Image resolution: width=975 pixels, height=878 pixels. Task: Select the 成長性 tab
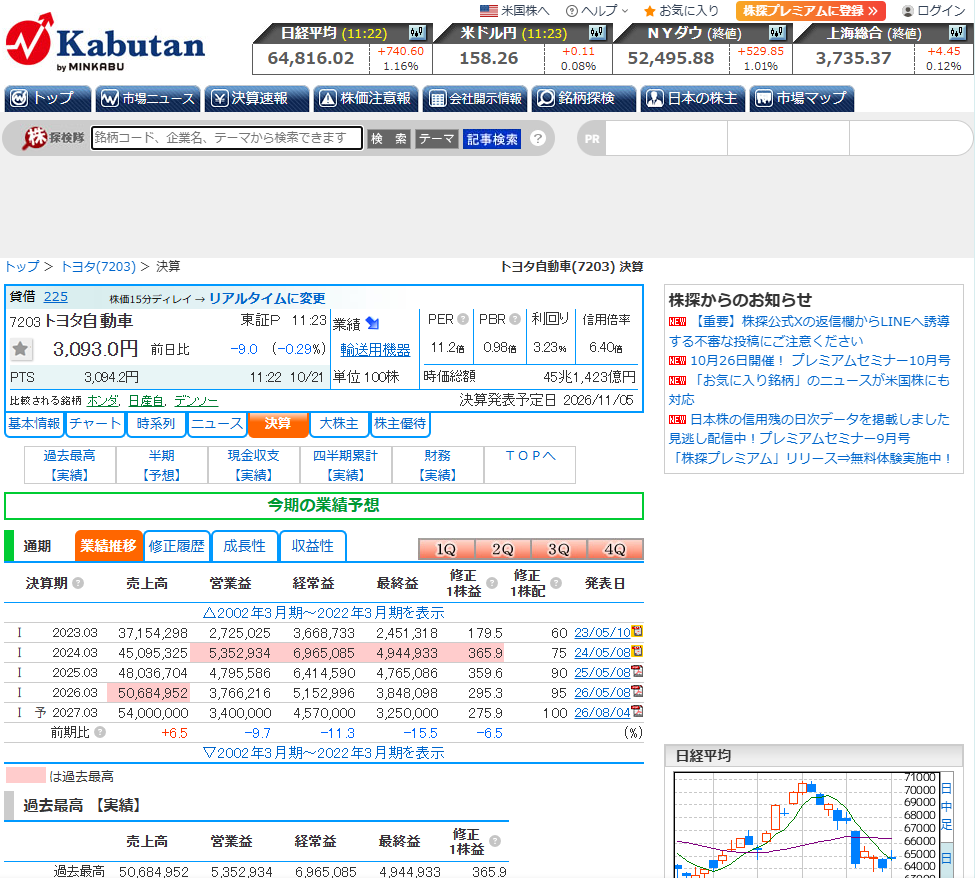tap(244, 546)
